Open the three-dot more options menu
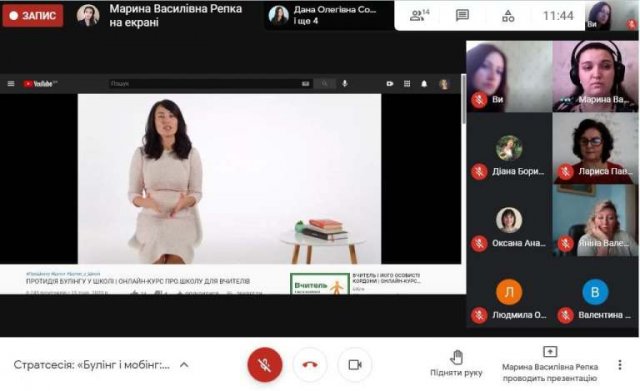 click(x=620, y=364)
